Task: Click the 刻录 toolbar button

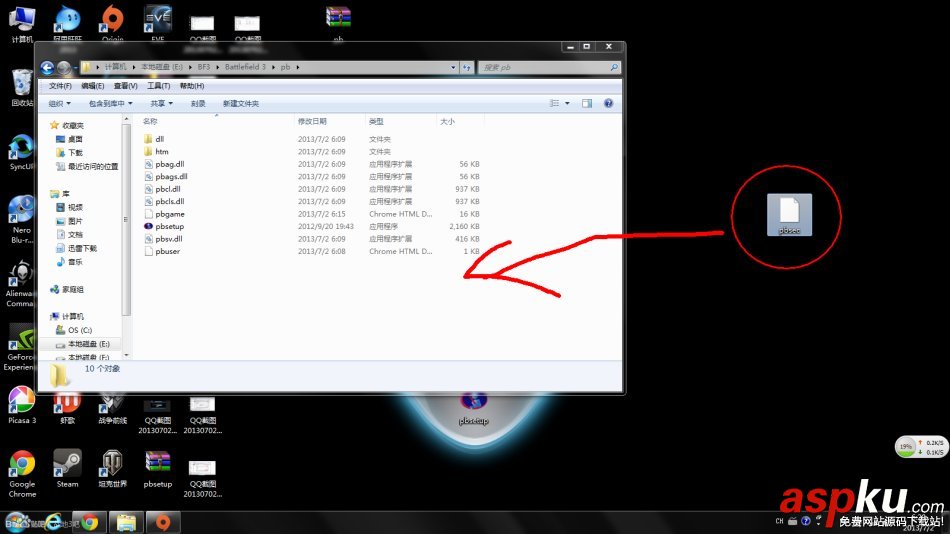Action: click(x=198, y=104)
